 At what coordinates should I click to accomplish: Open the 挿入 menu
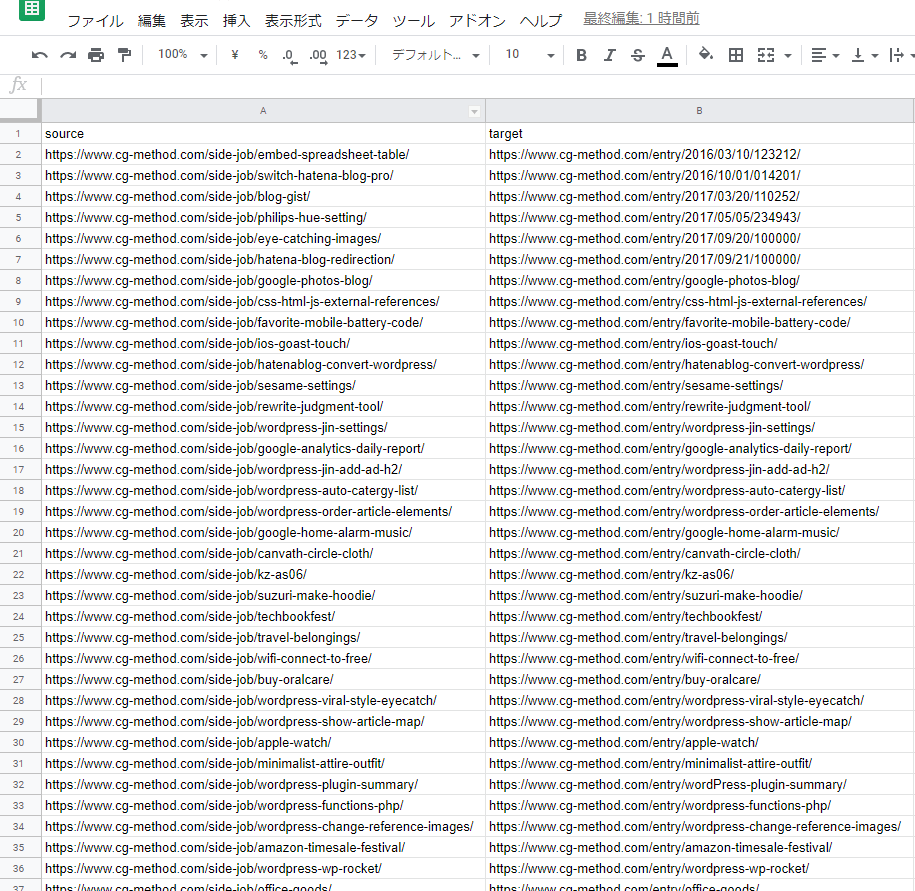(236, 21)
